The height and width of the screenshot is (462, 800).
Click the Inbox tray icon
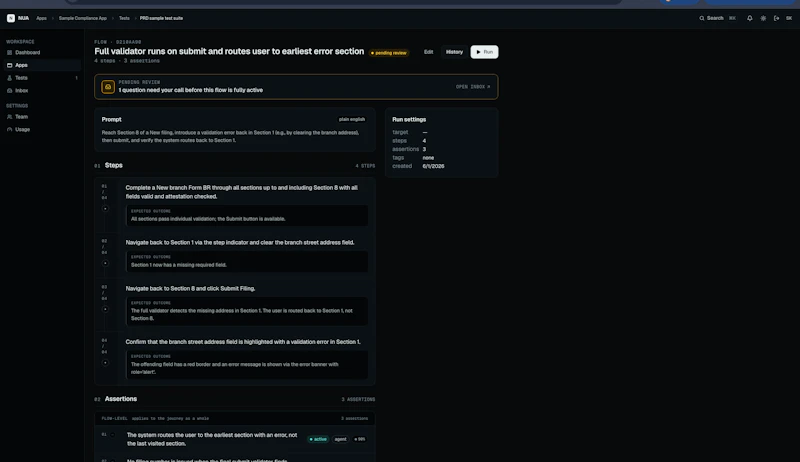[x=9, y=90]
